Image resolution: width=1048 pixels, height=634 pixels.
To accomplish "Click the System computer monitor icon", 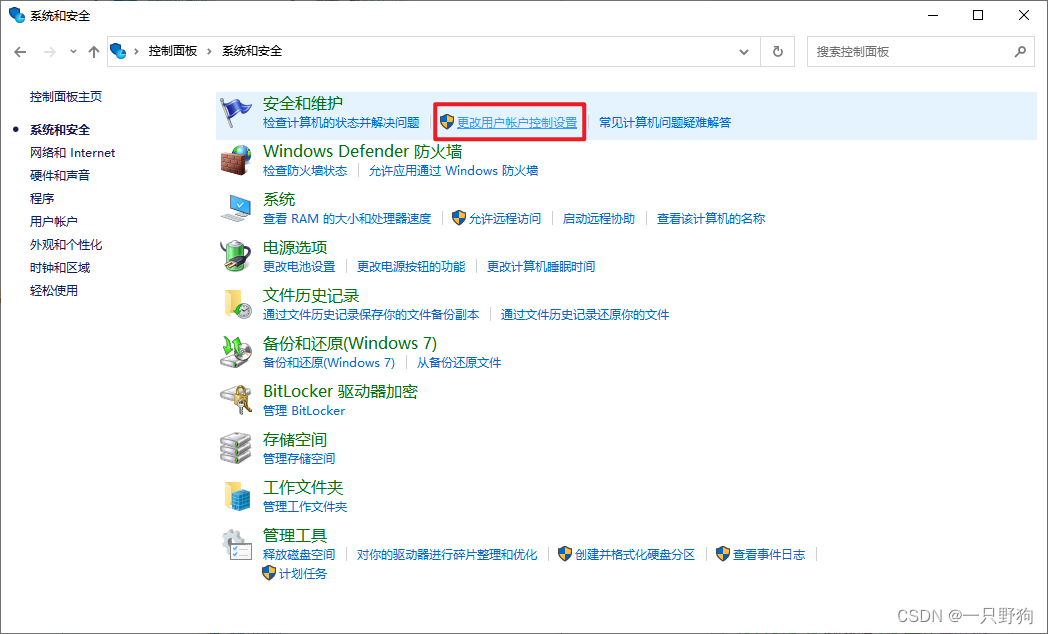I will 236,208.
